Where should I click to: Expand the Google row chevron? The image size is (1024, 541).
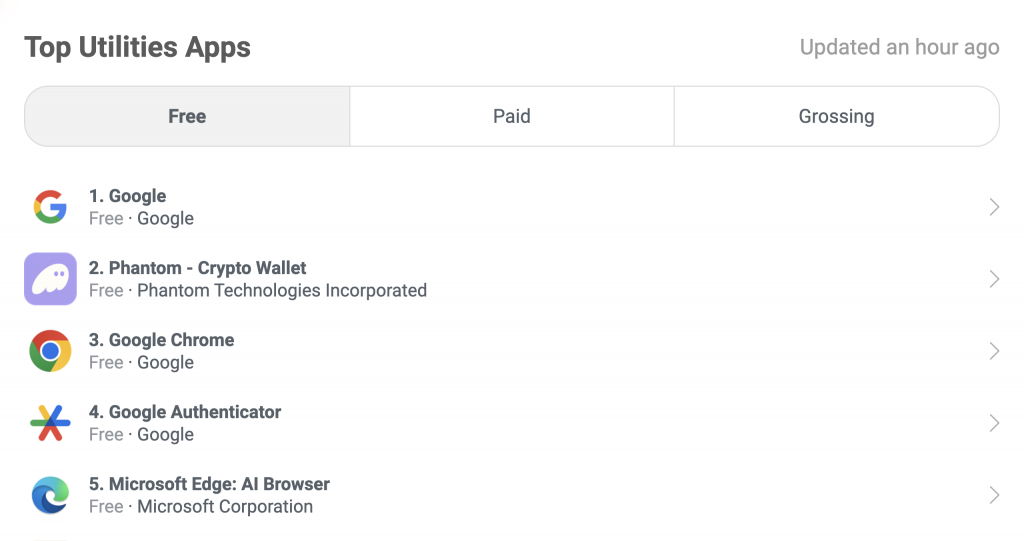coord(994,207)
